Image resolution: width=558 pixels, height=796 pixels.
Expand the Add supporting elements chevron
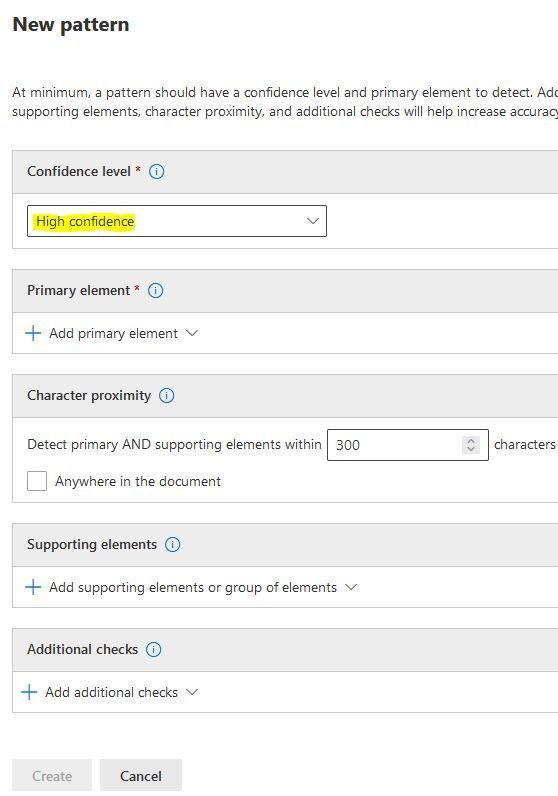pyautogui.click(x=351, y=587)
